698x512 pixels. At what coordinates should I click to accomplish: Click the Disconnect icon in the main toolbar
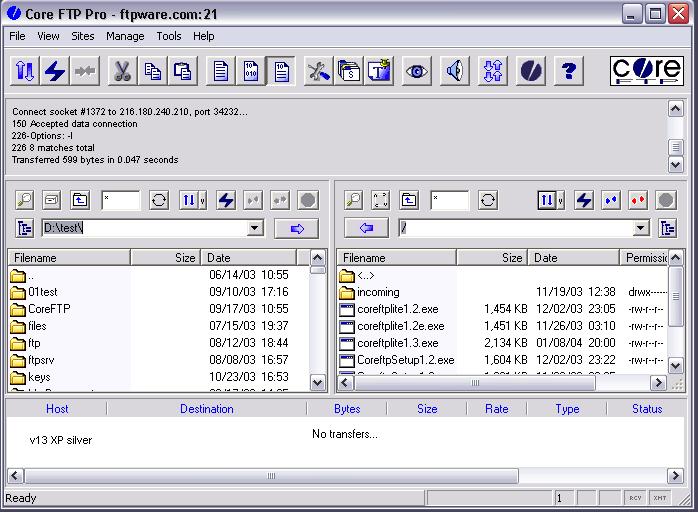(85, 71)
